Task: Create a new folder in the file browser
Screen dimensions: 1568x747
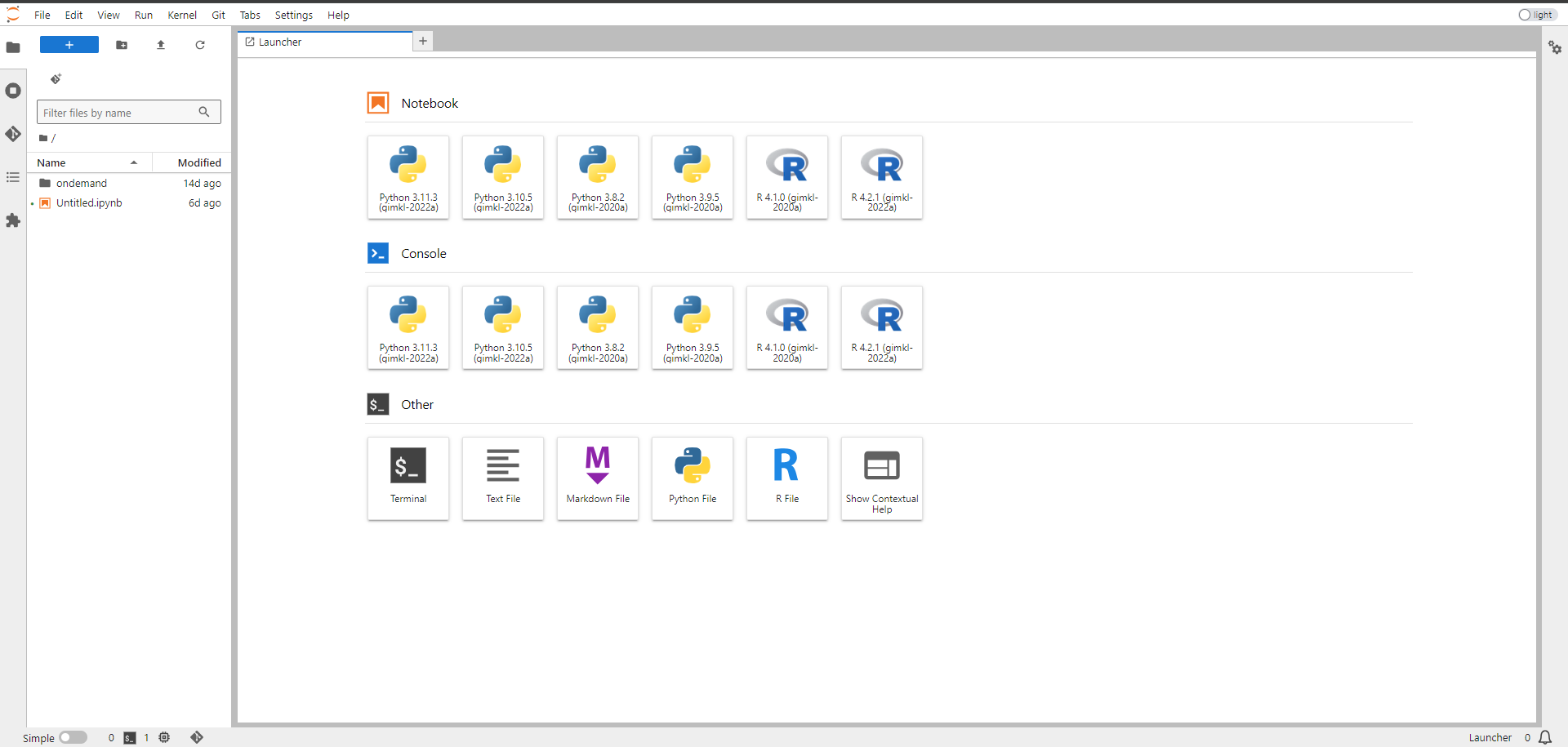Action: (121, 45)
